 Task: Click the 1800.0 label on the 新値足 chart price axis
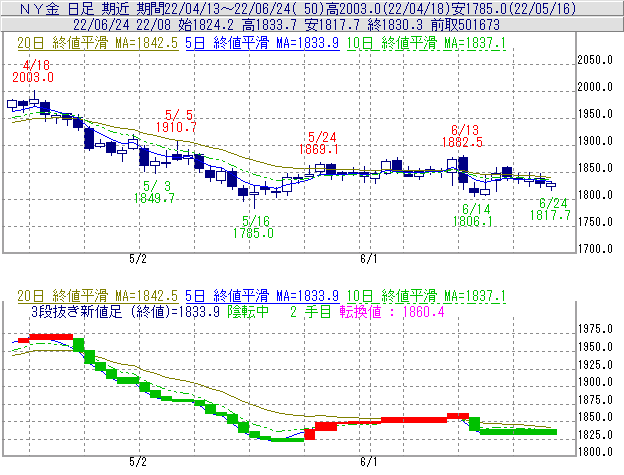coord(595,452)
